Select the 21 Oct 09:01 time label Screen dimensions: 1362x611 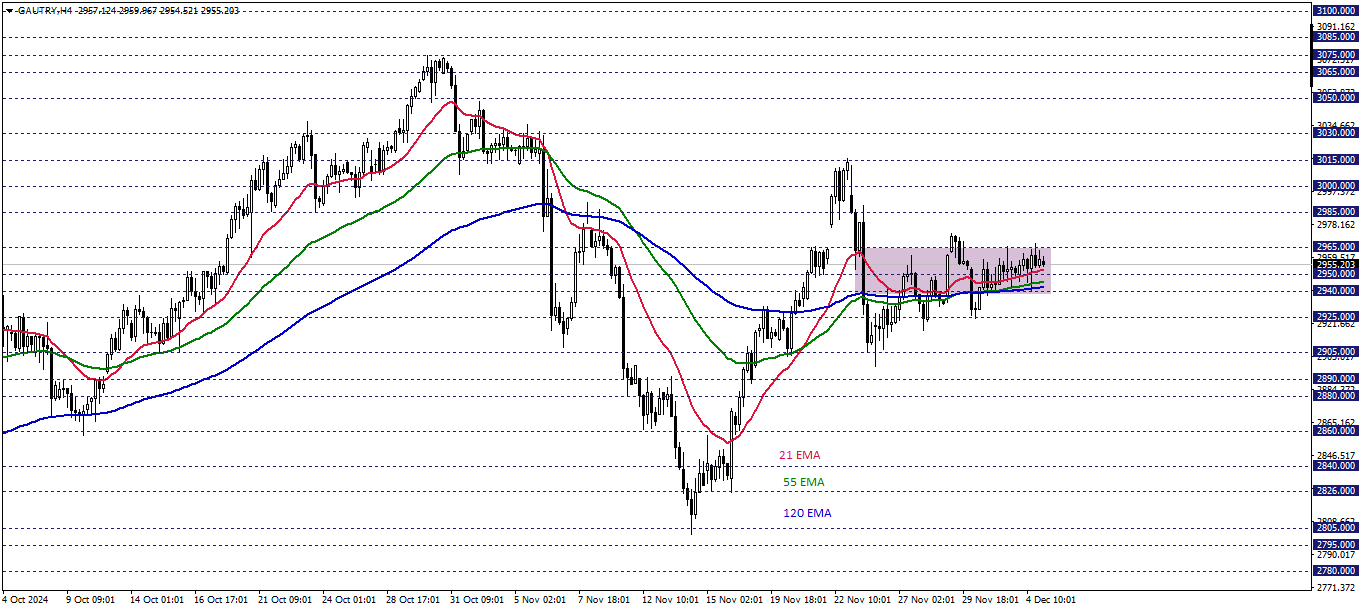click(285, 600)
